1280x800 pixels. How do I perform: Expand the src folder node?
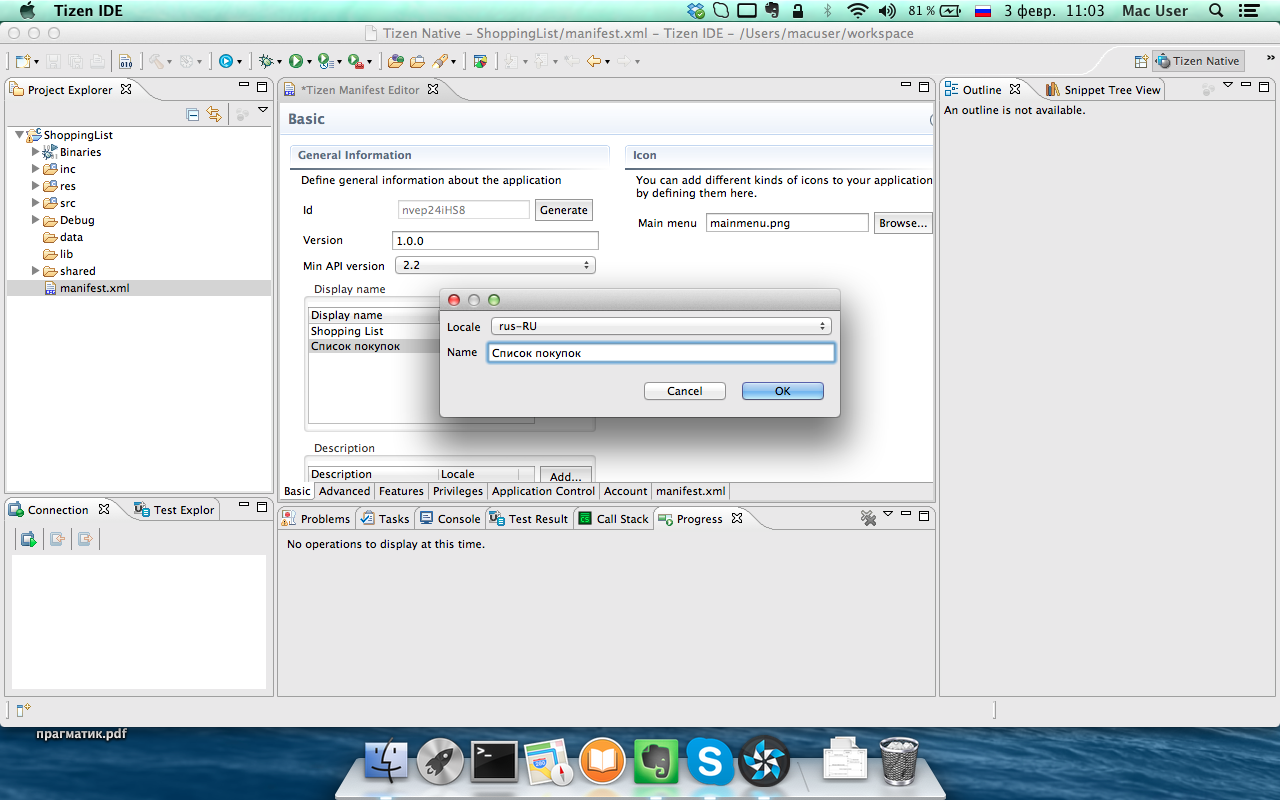click(x=36, y=203)
